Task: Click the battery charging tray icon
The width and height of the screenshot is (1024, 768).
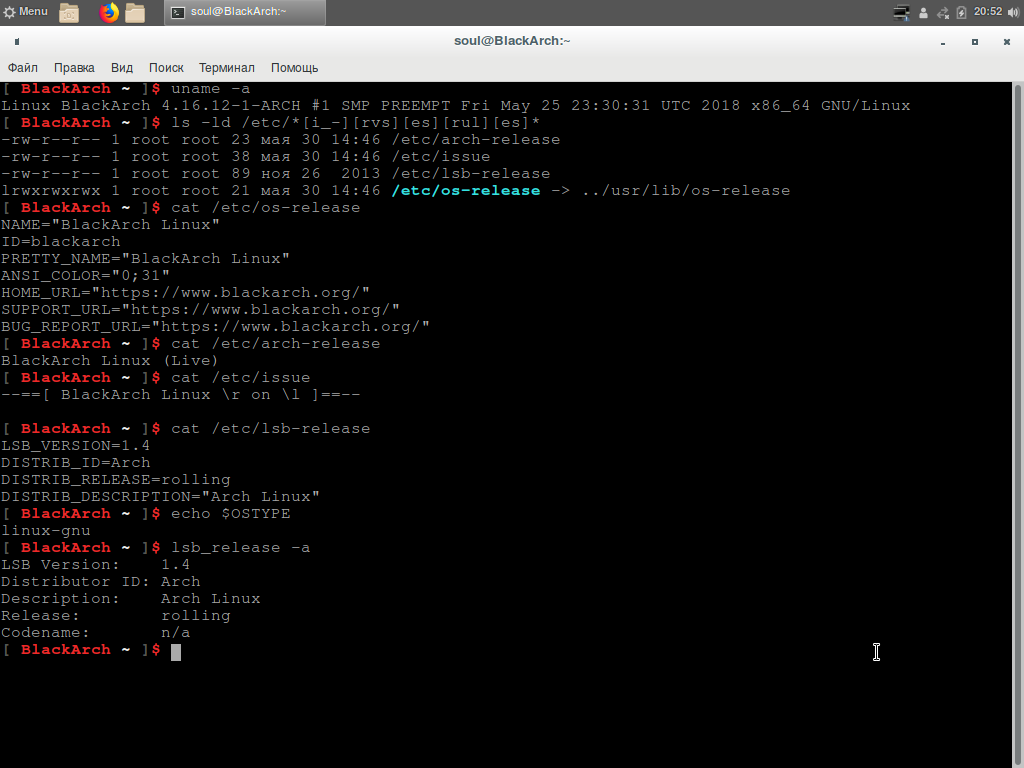Action: [x=961, y=12]
